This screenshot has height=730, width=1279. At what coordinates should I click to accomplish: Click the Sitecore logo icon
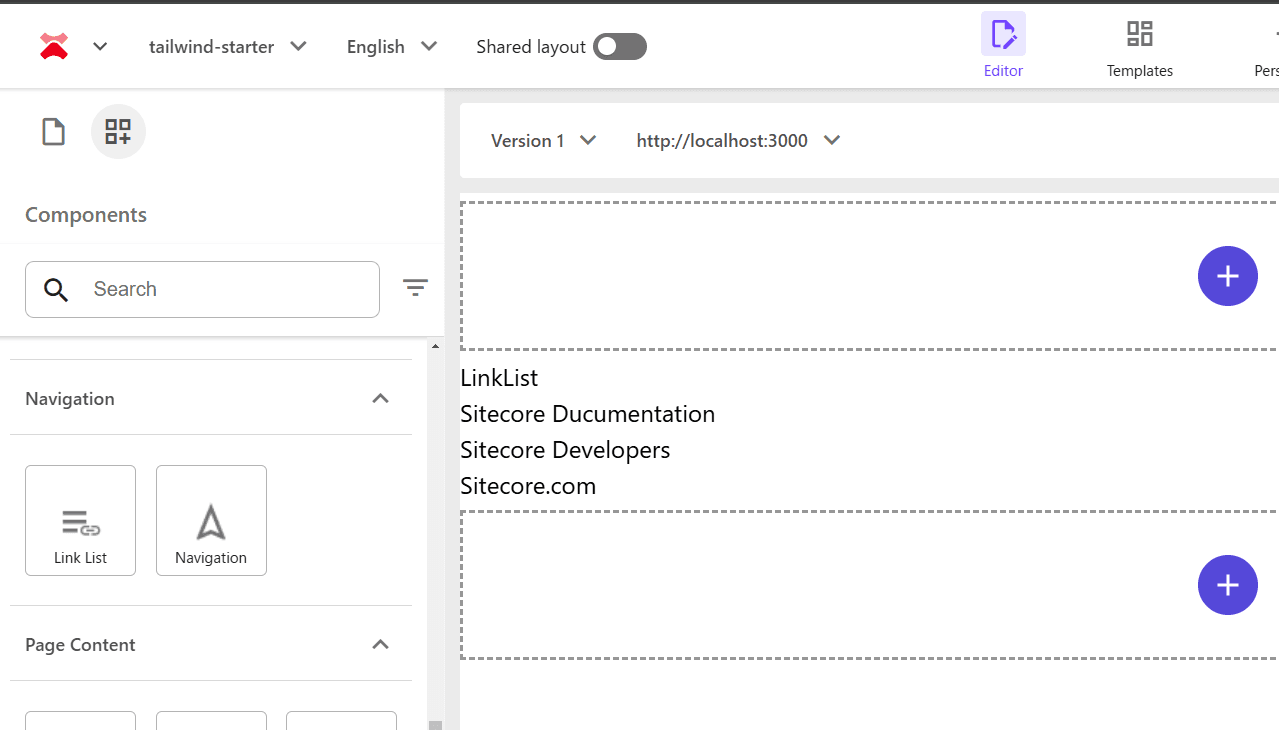tap(54, 46)
